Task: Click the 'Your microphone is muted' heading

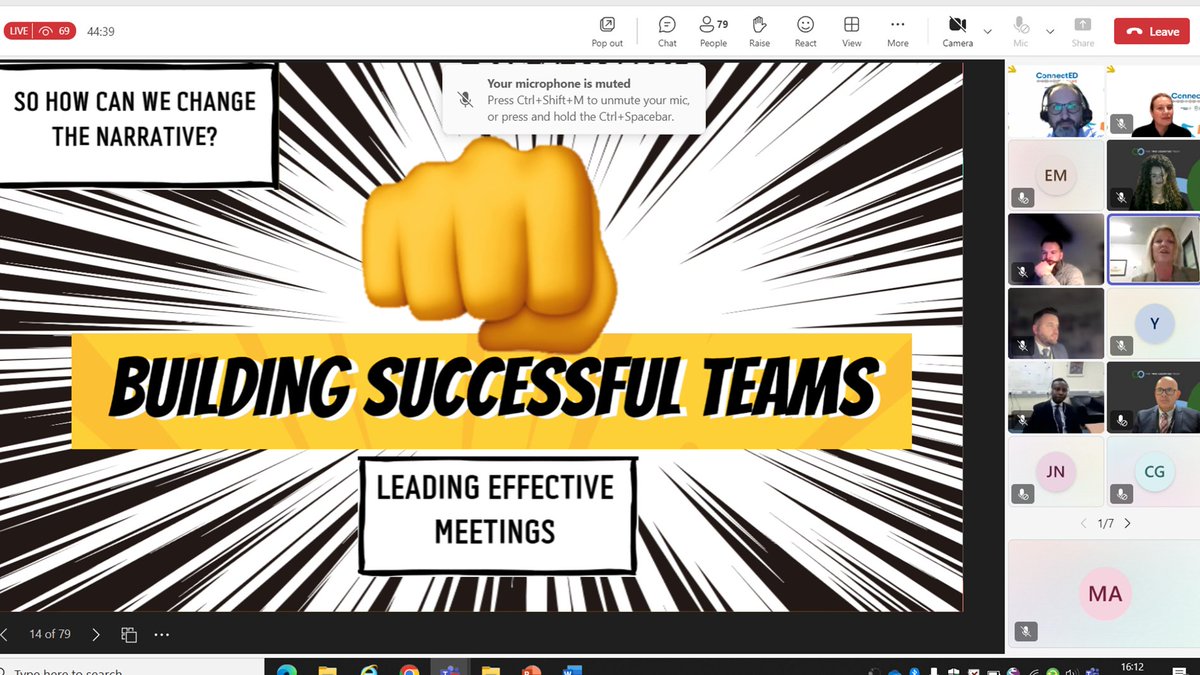Action: 558,84
